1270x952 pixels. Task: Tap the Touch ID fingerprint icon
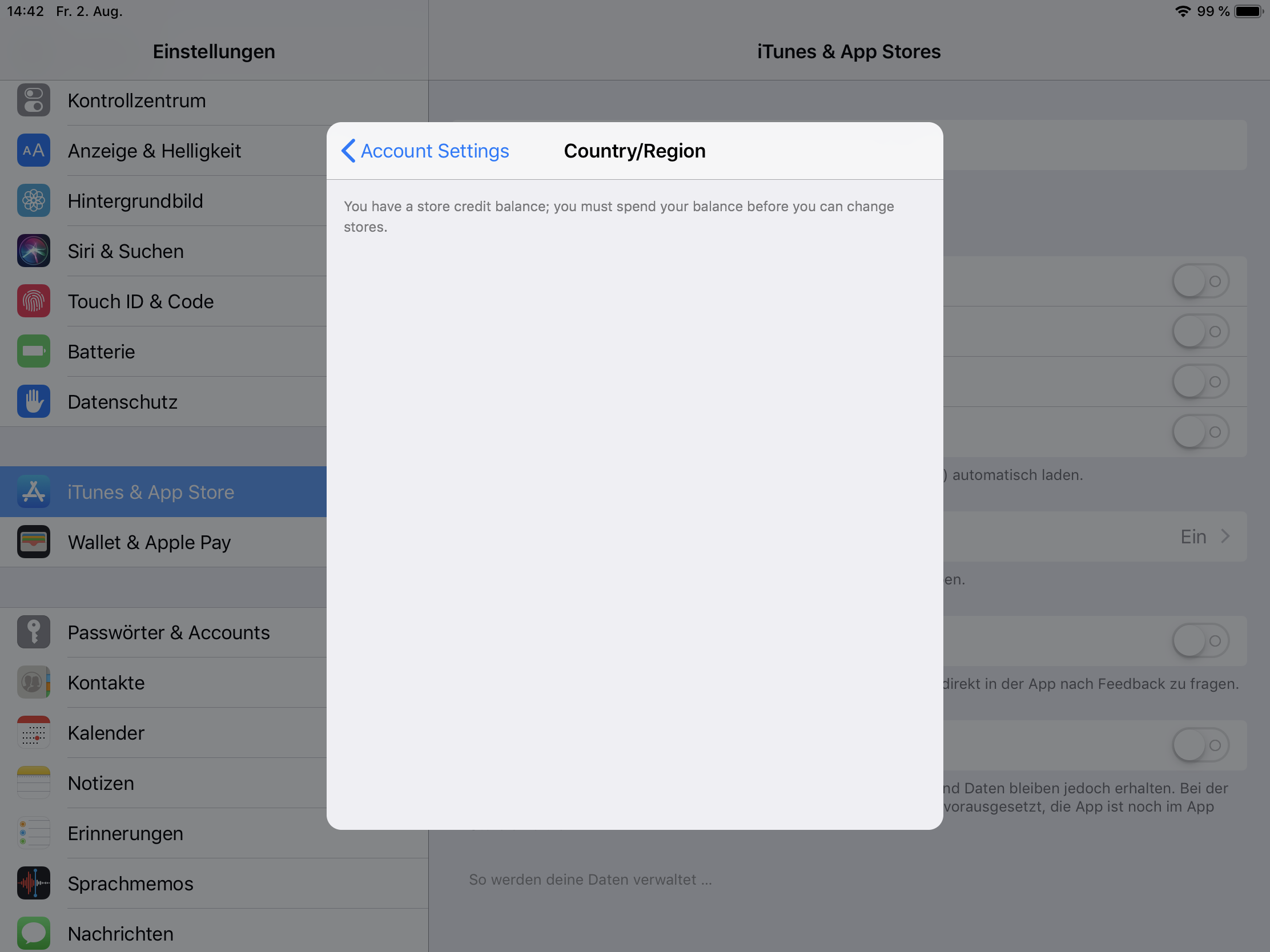coord(33,301)
